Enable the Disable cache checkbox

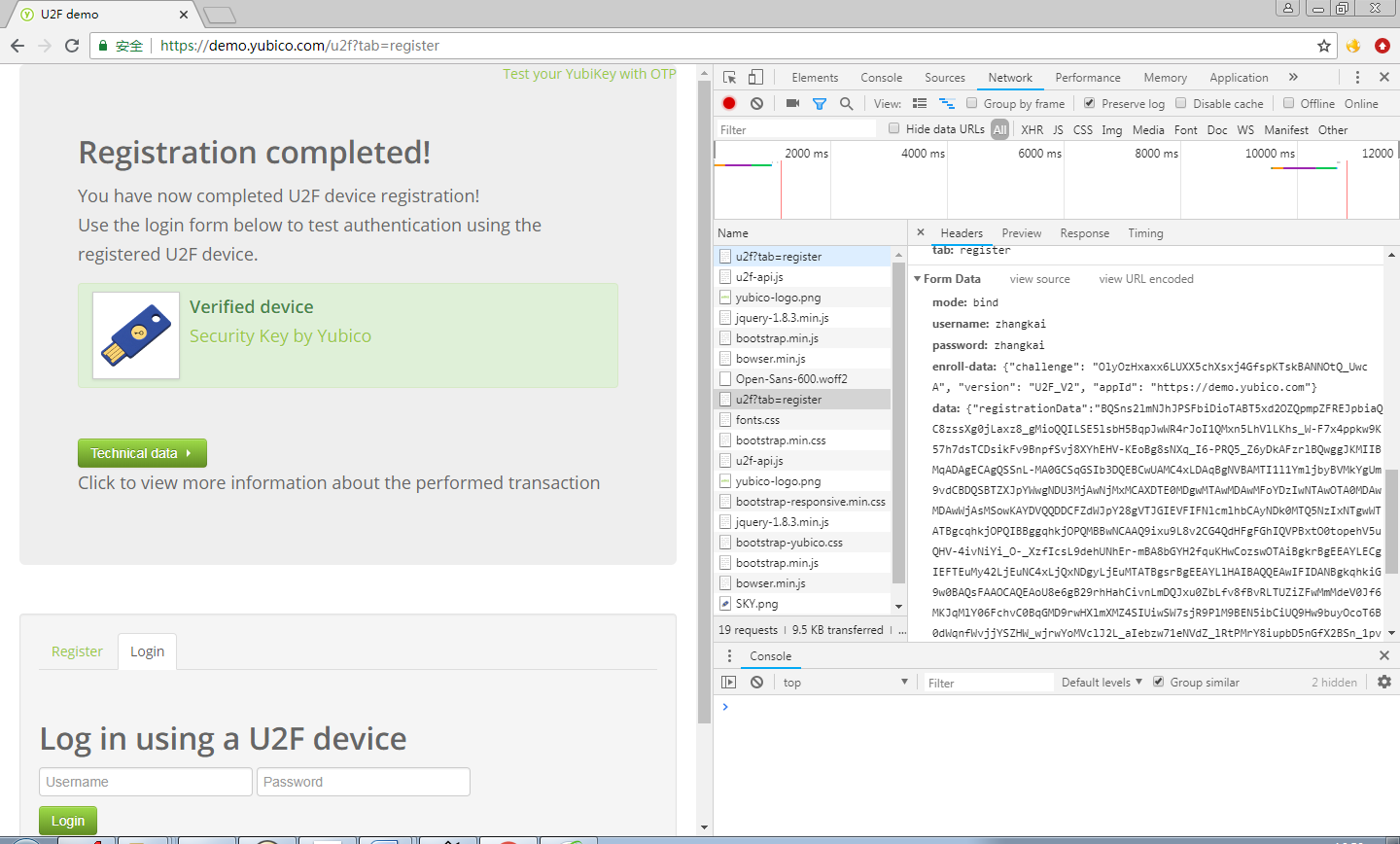click(1181, 103)
